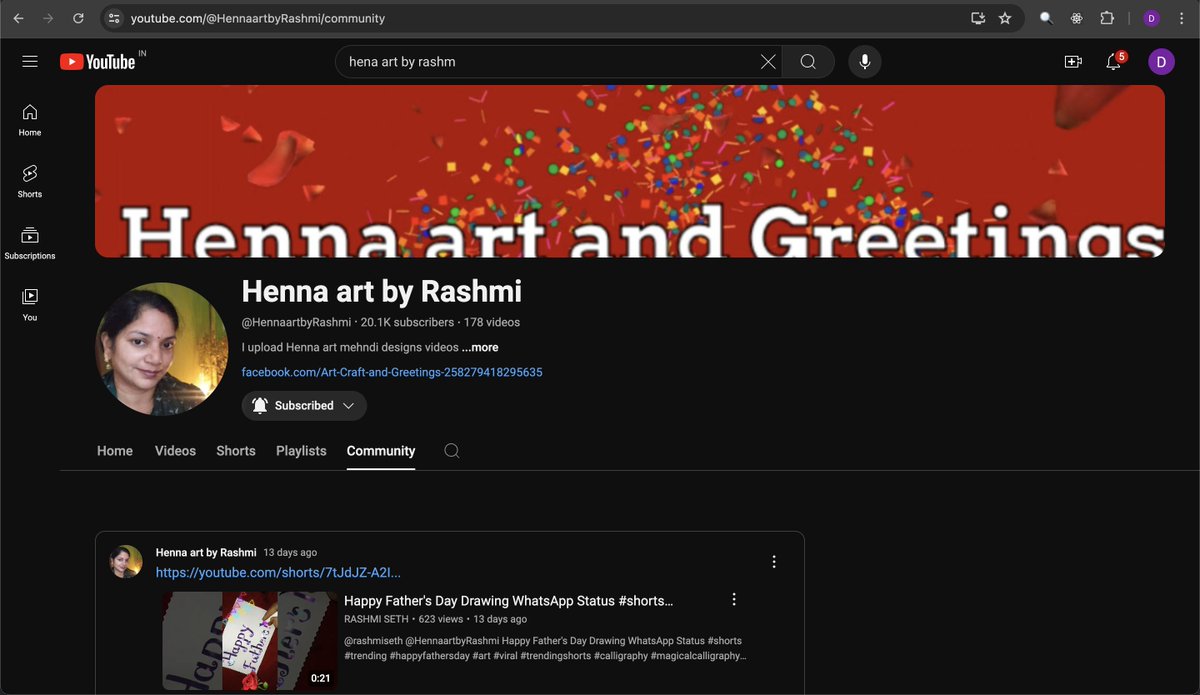Switch to the channel Home tab
1200x695 pixels.
pos(115,451)
